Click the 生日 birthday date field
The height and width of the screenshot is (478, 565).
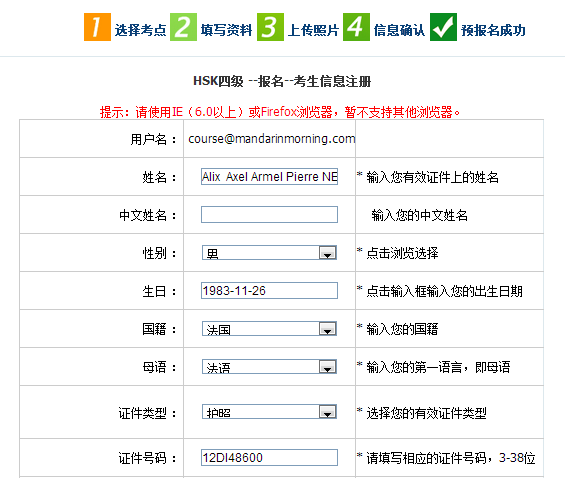coord(270,290)
